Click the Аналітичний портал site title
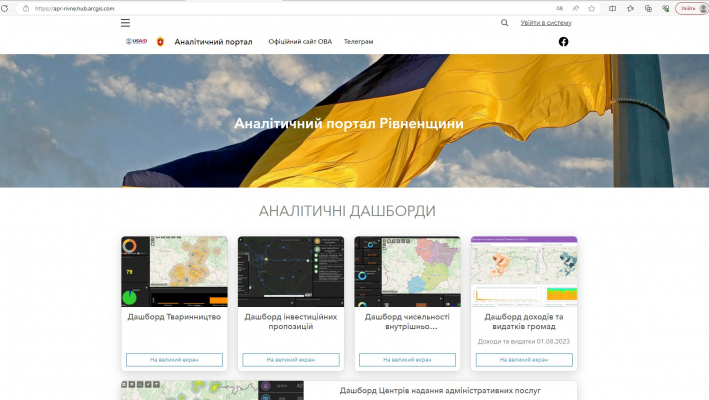Image resolution: width=709 pixels, height=400 pixels. click(x=213, y=42)
